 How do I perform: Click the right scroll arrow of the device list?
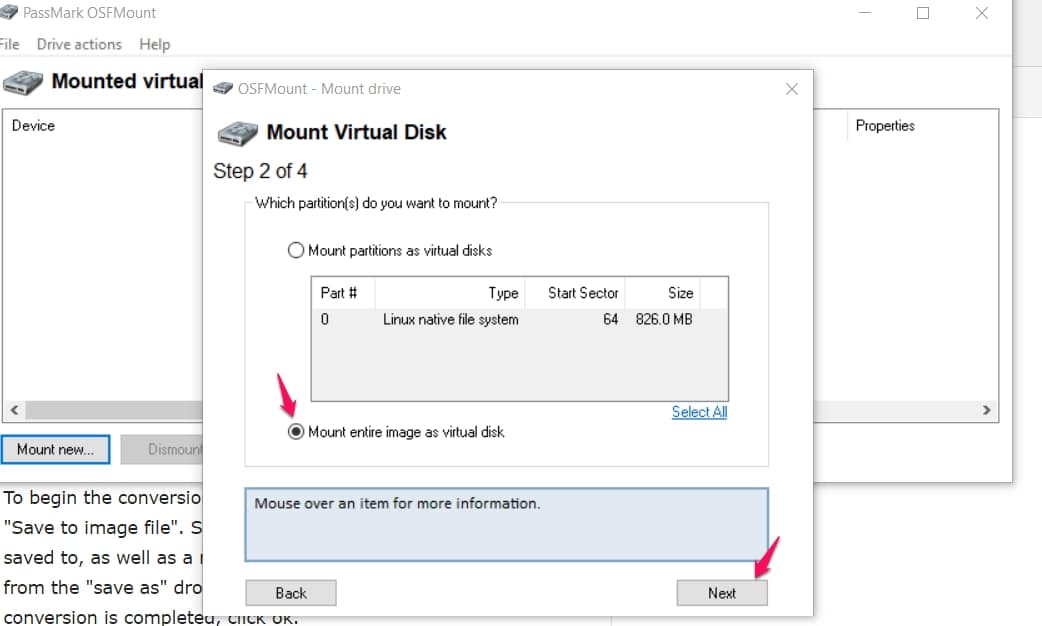pyautogui.click(x=986, y=410)
